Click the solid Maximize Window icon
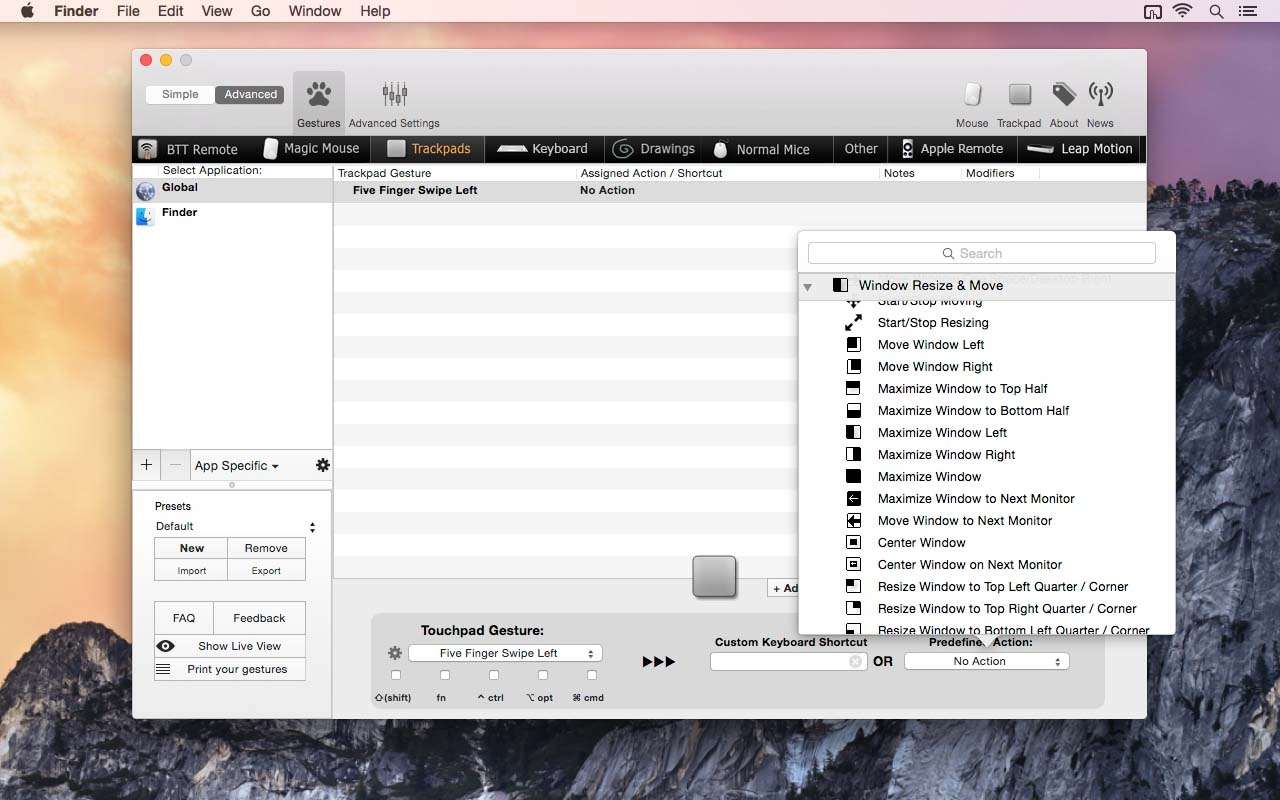 [x=854, y=477]
